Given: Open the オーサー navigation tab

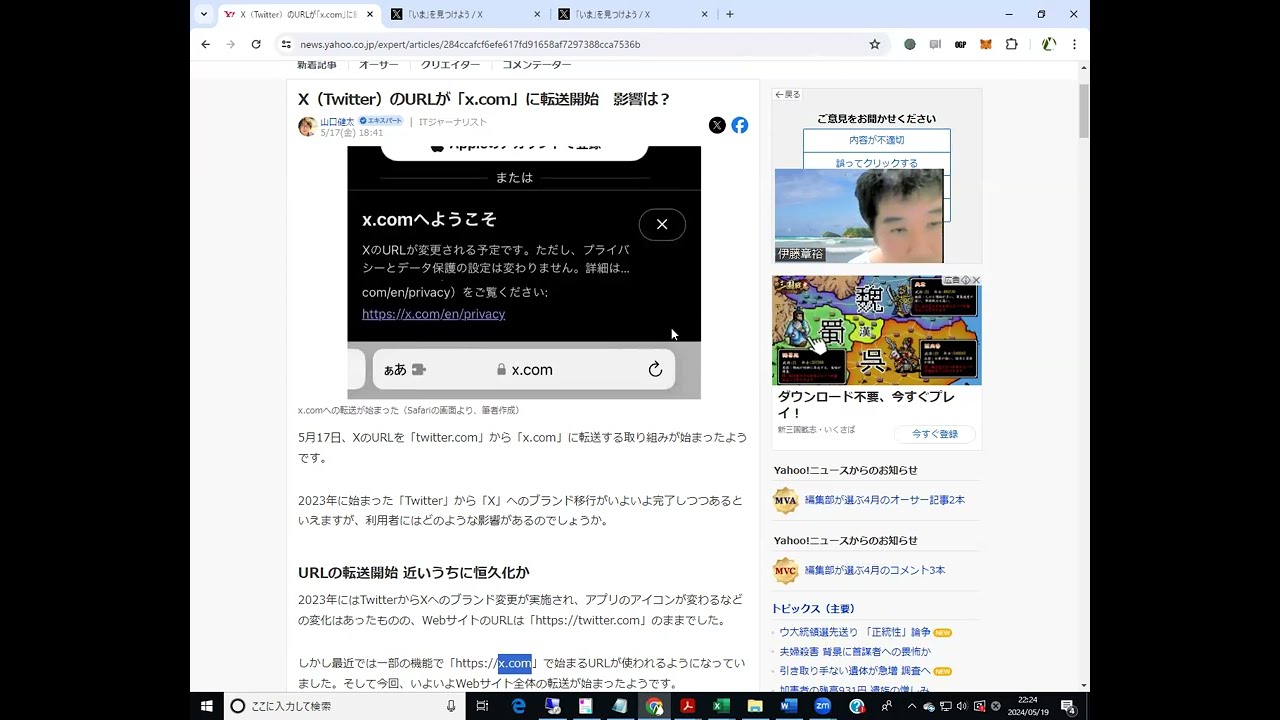Looking at the screenshot, I should point(379,65).
